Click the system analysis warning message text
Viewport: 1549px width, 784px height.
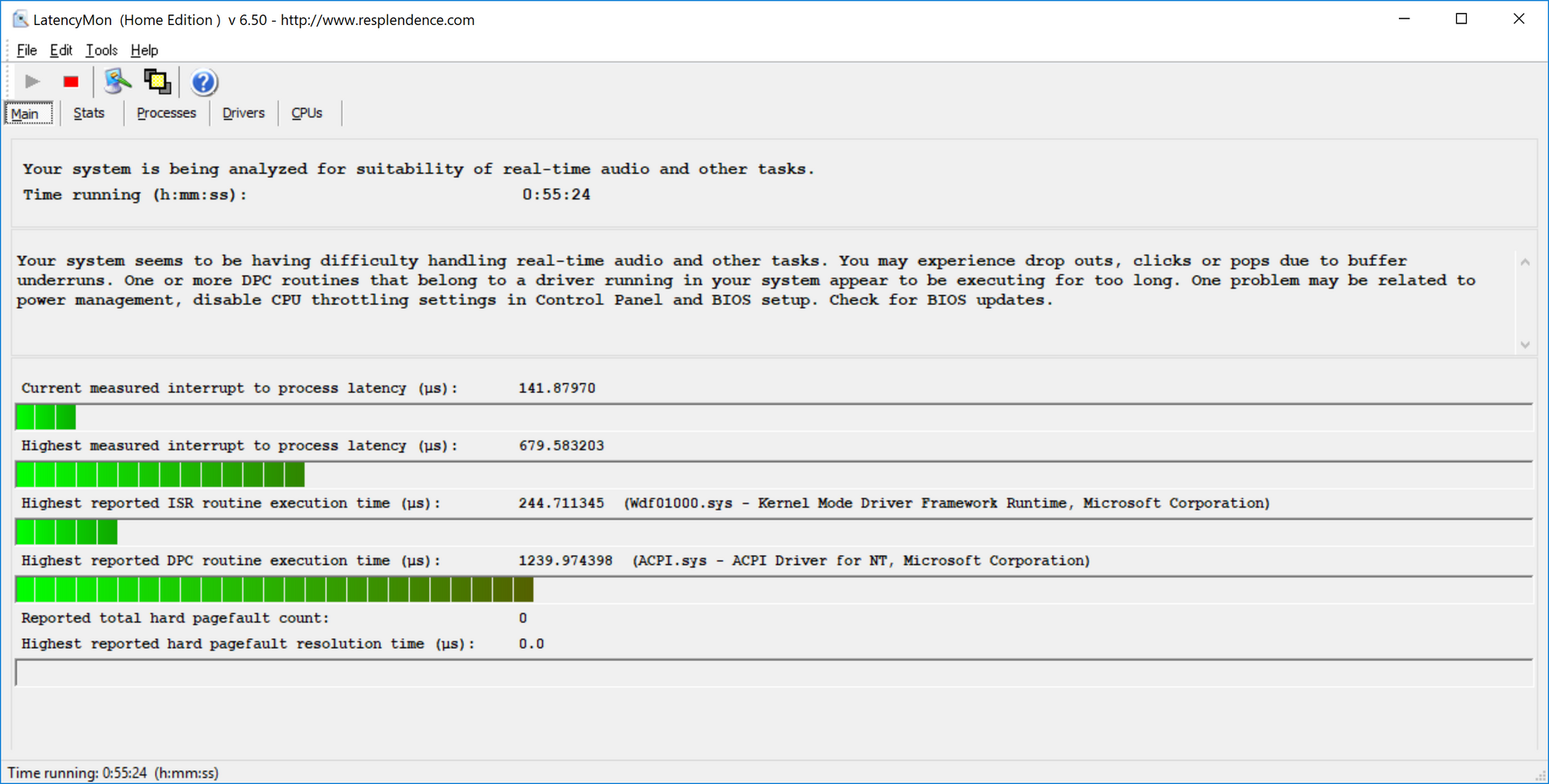coord(746,281)
